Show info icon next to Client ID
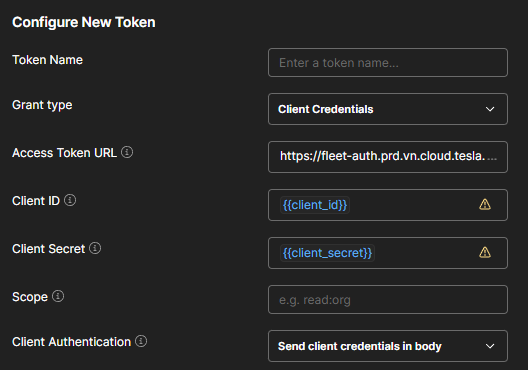Viewport: 528px width, 370px height. click(x=70, y=200)
